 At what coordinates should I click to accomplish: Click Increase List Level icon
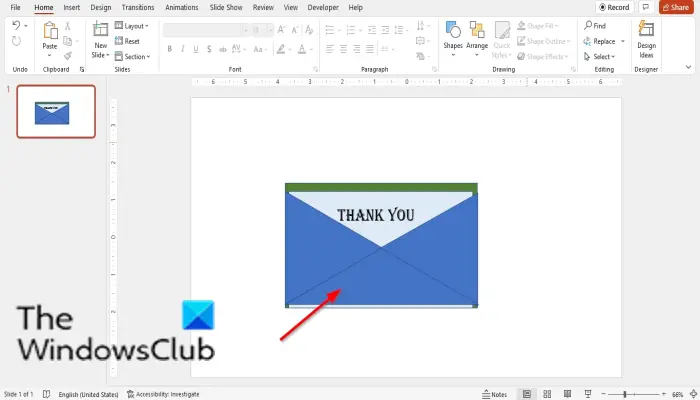pos(385,30)
